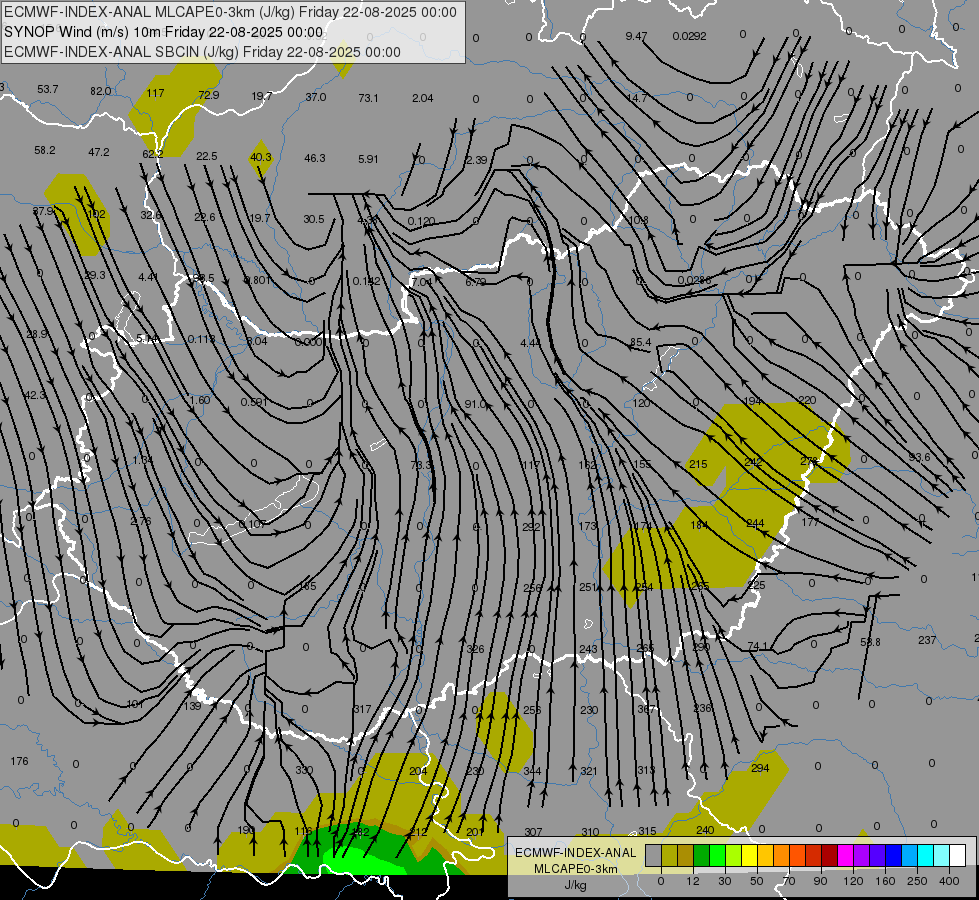Click the pure blue legend swatch after 160
Screen dimensions: 979x900
pos(893,856)
